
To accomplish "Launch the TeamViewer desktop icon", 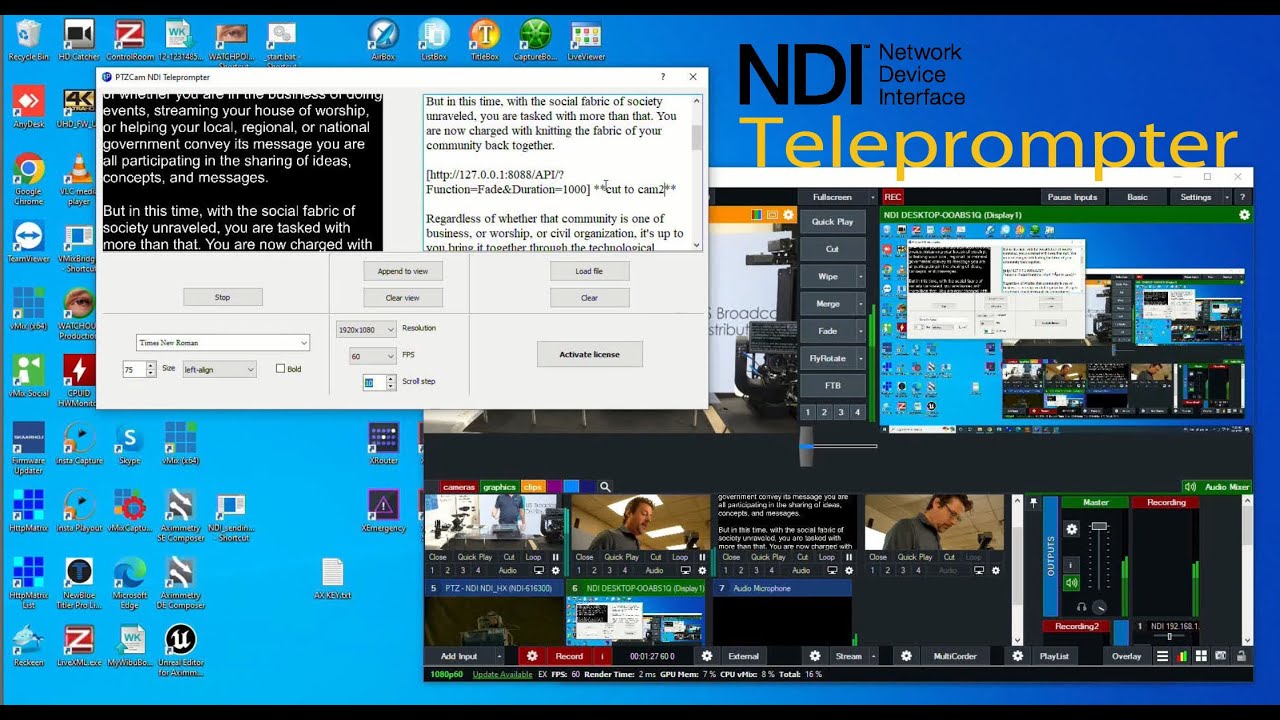I will tap(28, 243).
